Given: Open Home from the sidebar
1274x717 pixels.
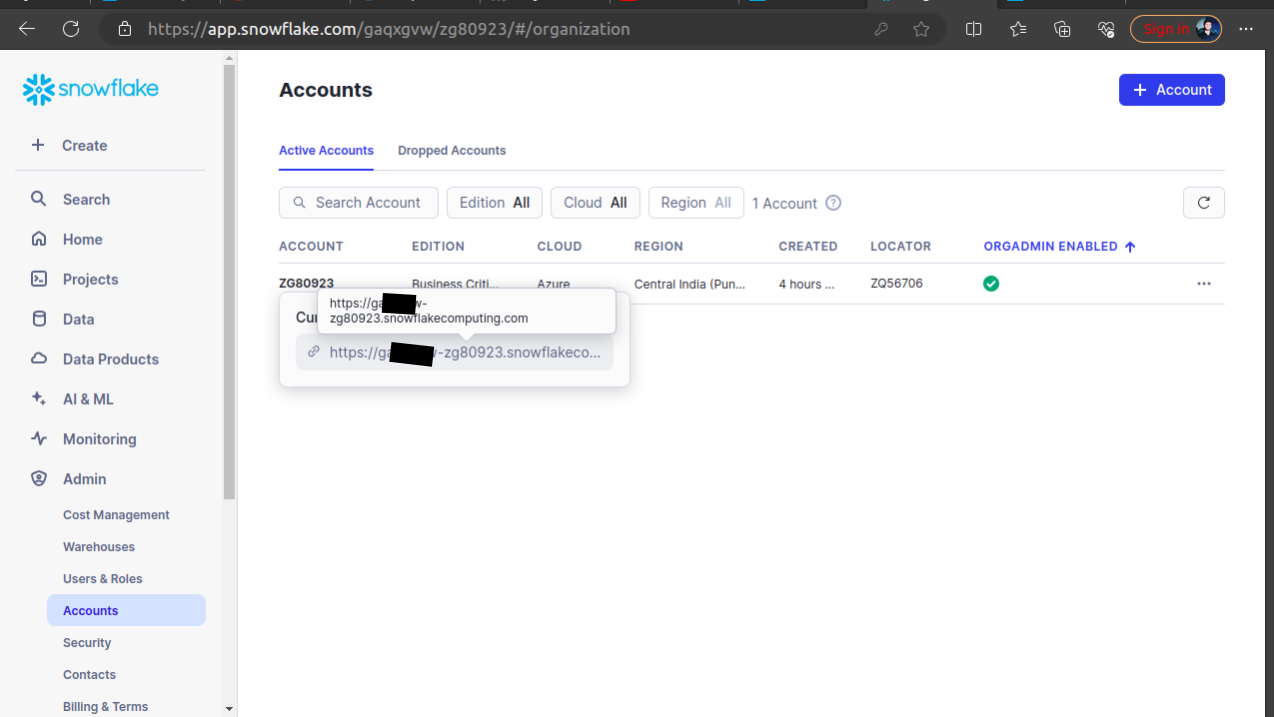Looking at the screenshot, I should click(x=84, y=239).
